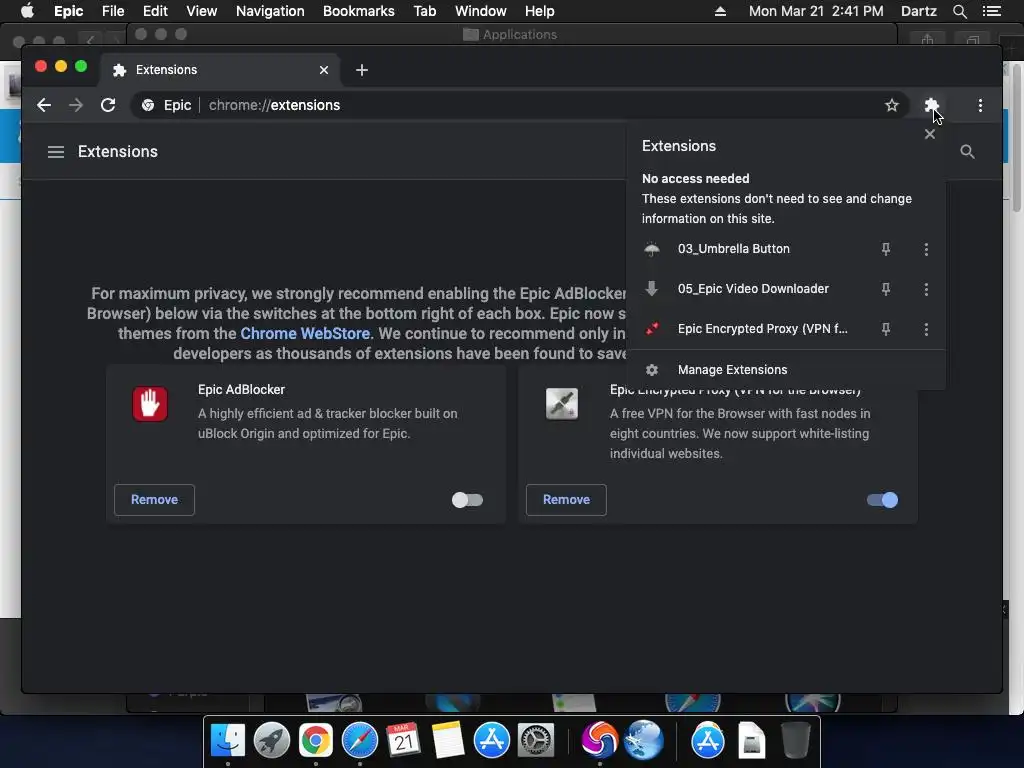Click the Dartz user name in menu bar
Viewport: 1024px width, 768px height.
pyautogui.click(x=918, y=11)
